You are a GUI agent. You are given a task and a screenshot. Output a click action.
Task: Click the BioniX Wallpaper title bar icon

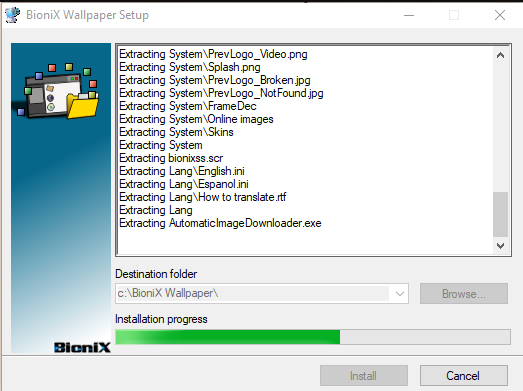[12, 15]
